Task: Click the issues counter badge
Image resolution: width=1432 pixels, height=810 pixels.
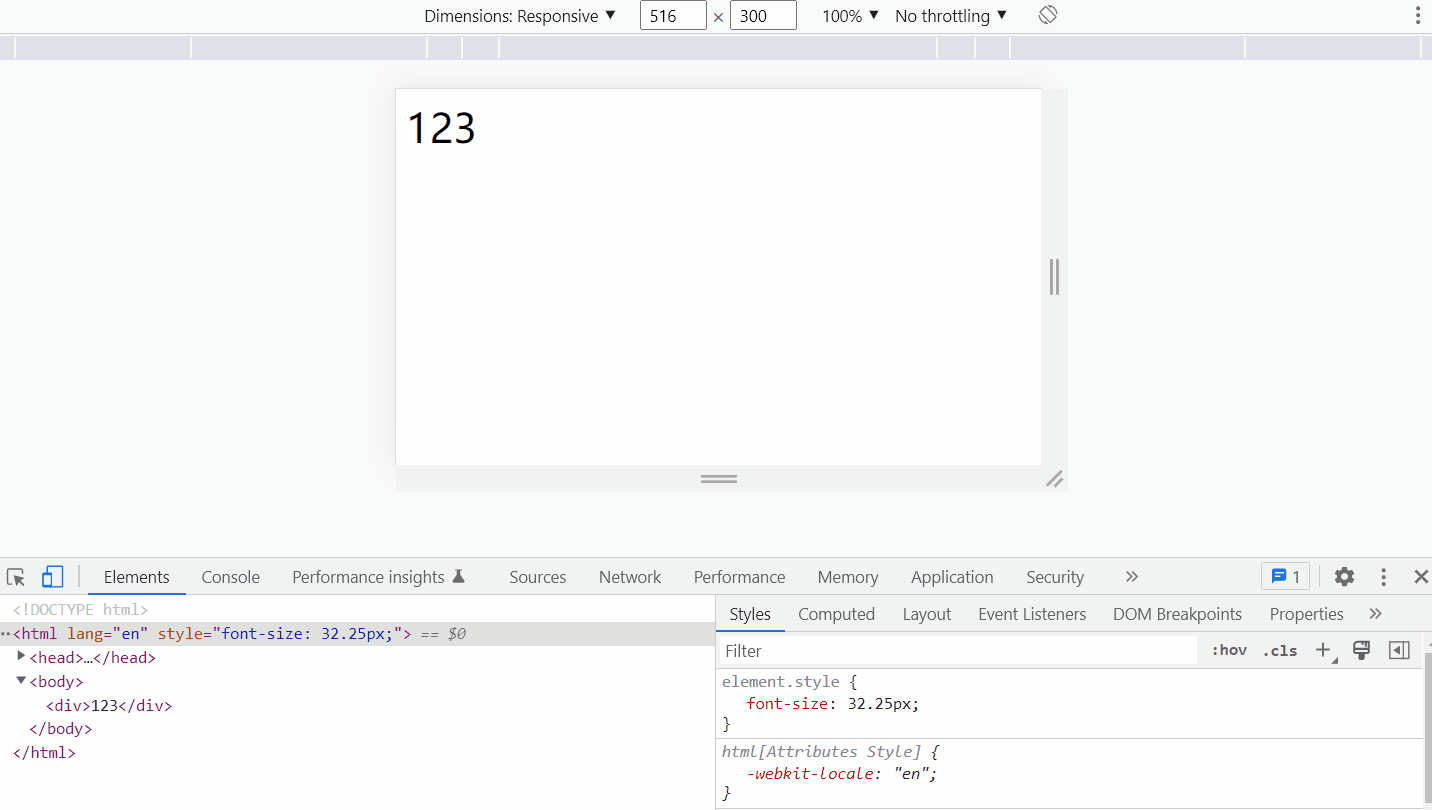Action: coord(1285,577)
